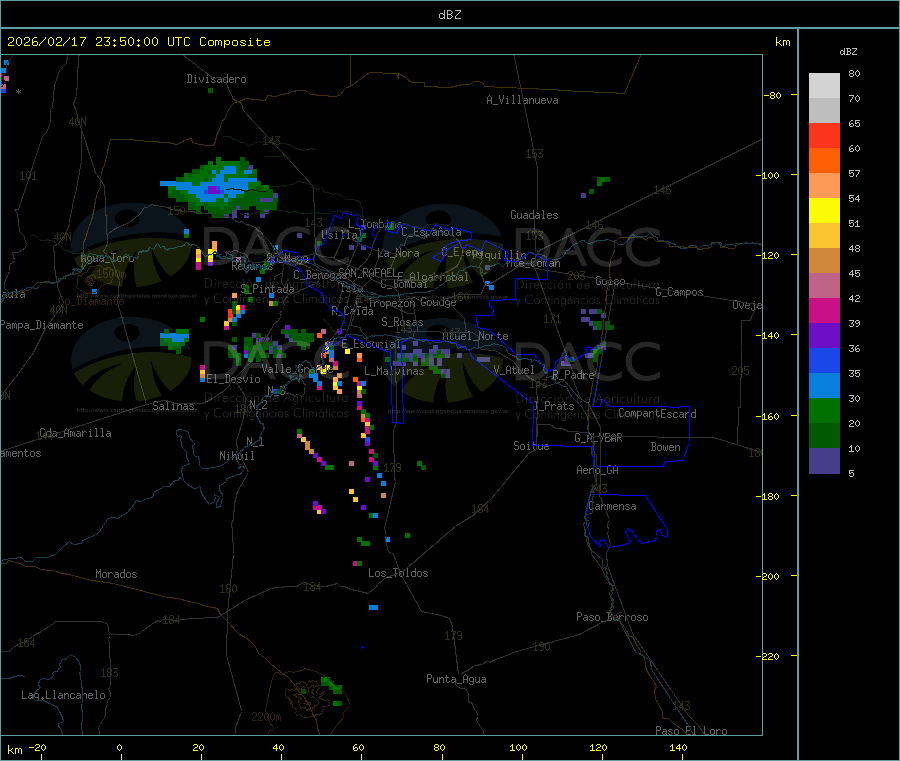Click the Cda_Amarilla label
This screenshot has width=900, height=761.
click(75, 433)
